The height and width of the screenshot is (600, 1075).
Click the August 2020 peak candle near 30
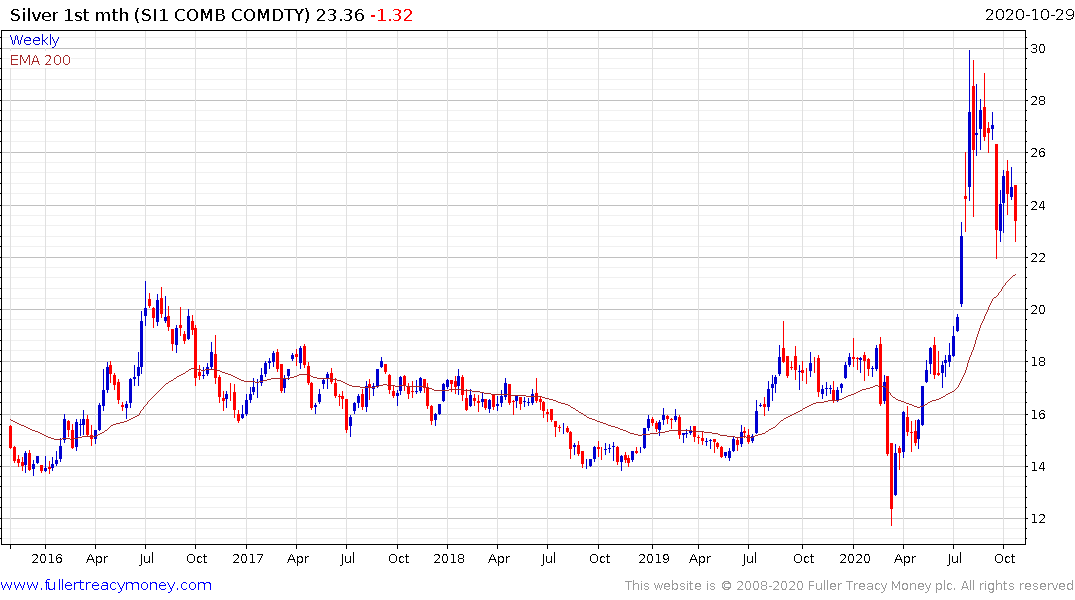point(969,123)
